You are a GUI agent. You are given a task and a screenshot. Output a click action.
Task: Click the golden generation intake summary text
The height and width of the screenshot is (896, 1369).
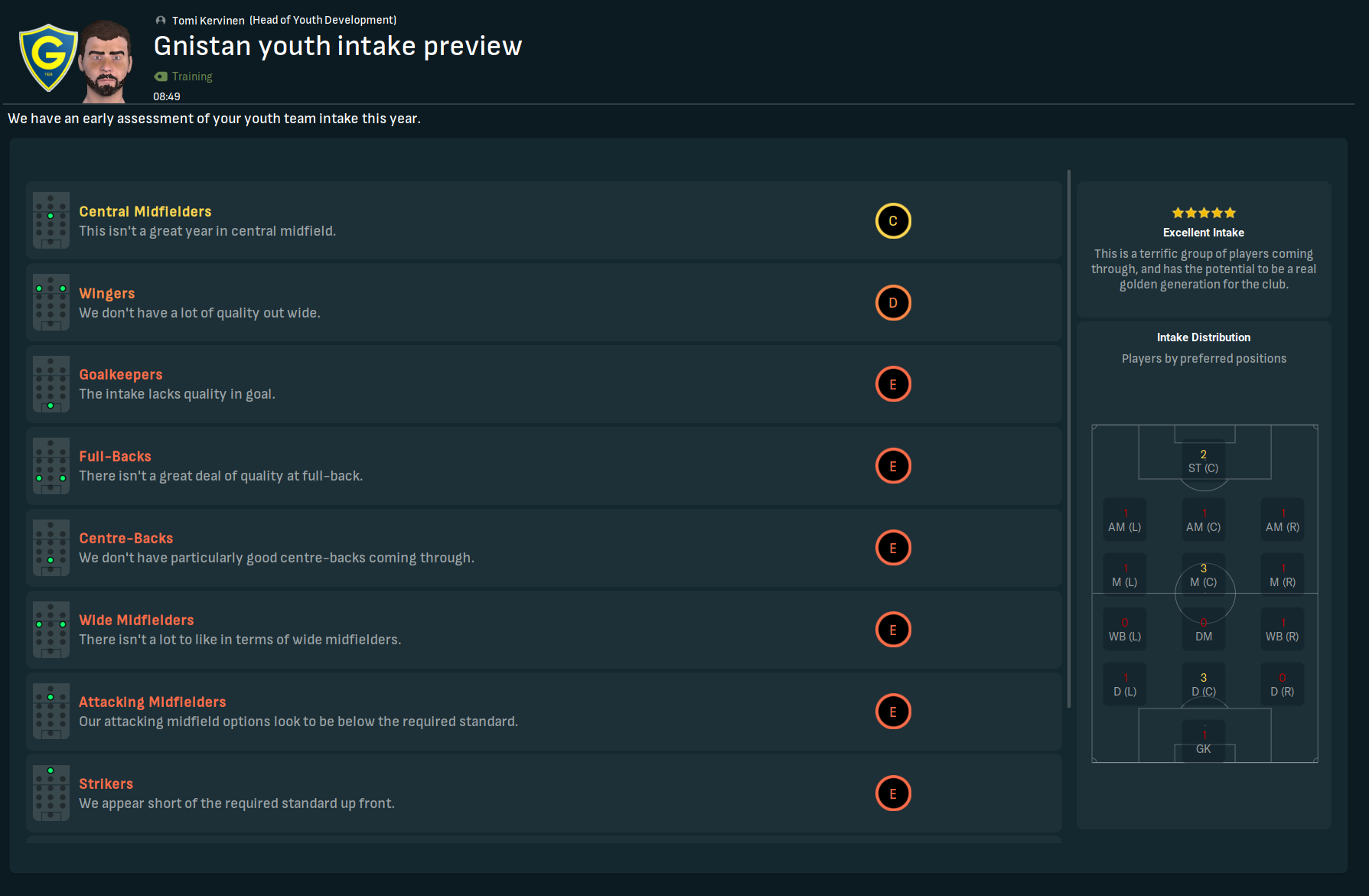pyautogui.click(x=1204, y=269)
